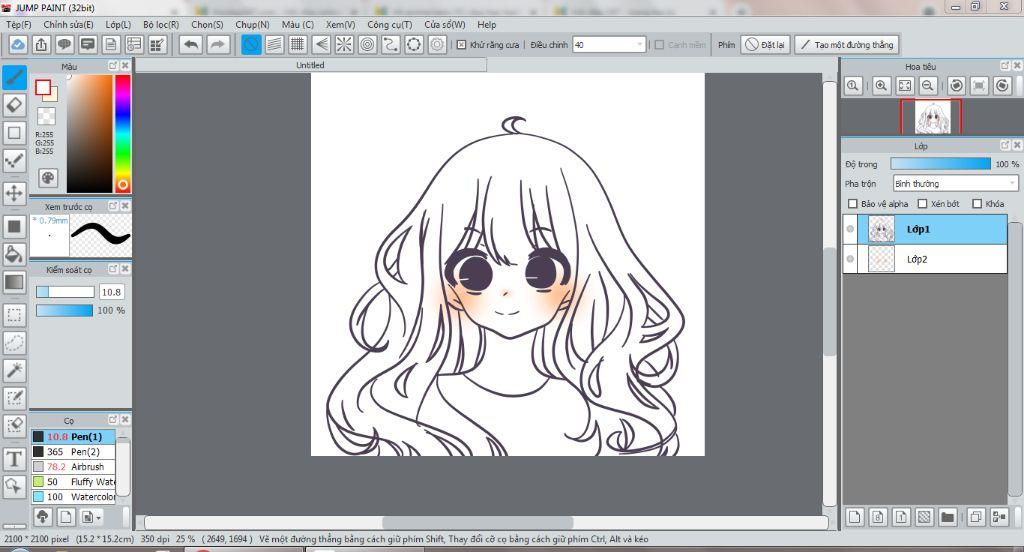Toggle the Xén bớt checkbox
1024x552 pixels.
[x=922, y=204]
